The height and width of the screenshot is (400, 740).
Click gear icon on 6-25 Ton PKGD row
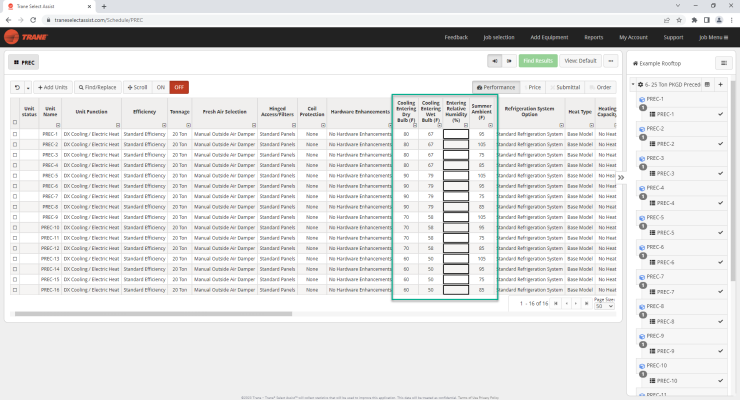coord(640,84)
